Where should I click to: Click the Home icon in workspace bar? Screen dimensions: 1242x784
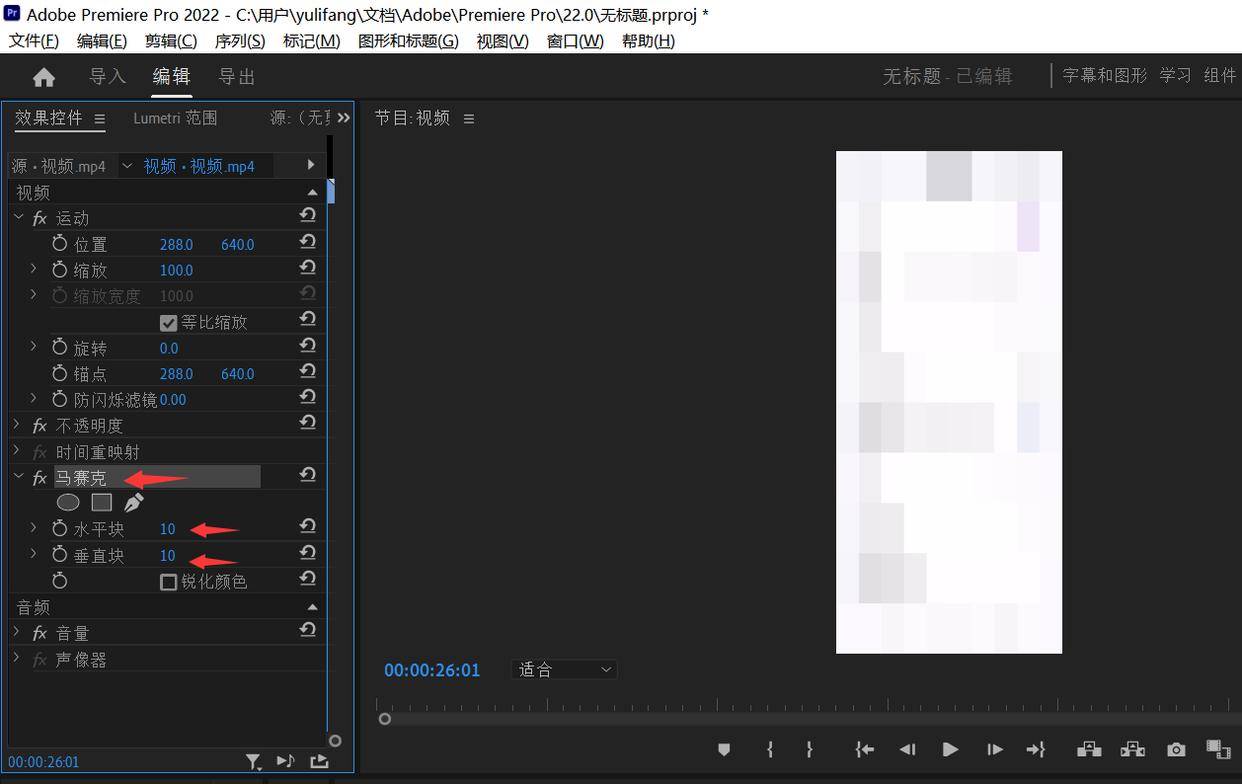(x=44, y=77)
